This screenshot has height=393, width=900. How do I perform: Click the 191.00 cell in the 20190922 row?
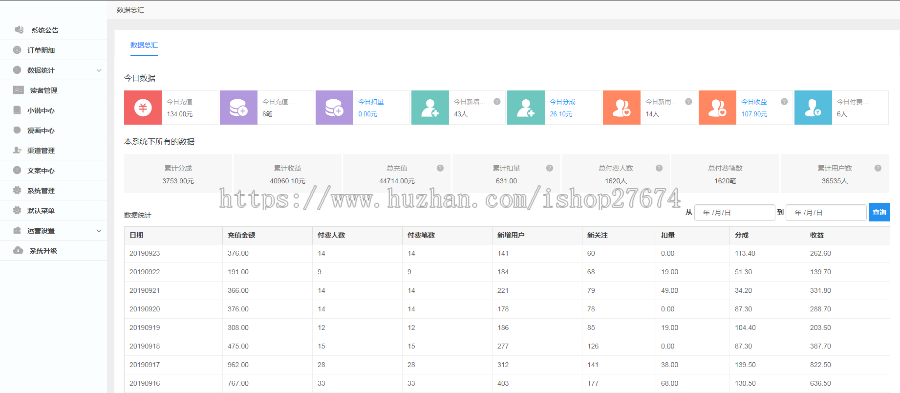click(x=238, y=272)
